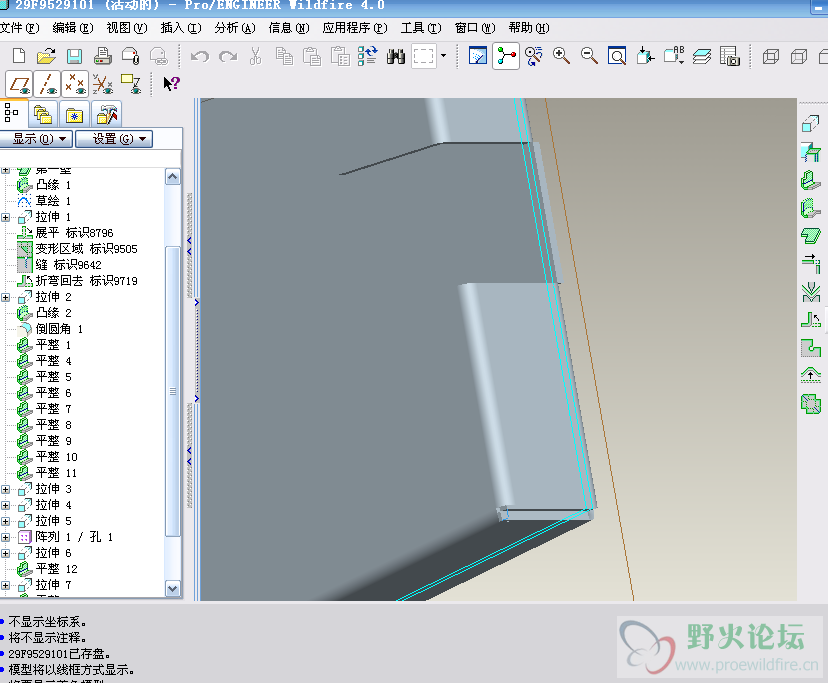Open the 显示 dropdown in model tree
The image size is (828, 683).
pos(35,139)
